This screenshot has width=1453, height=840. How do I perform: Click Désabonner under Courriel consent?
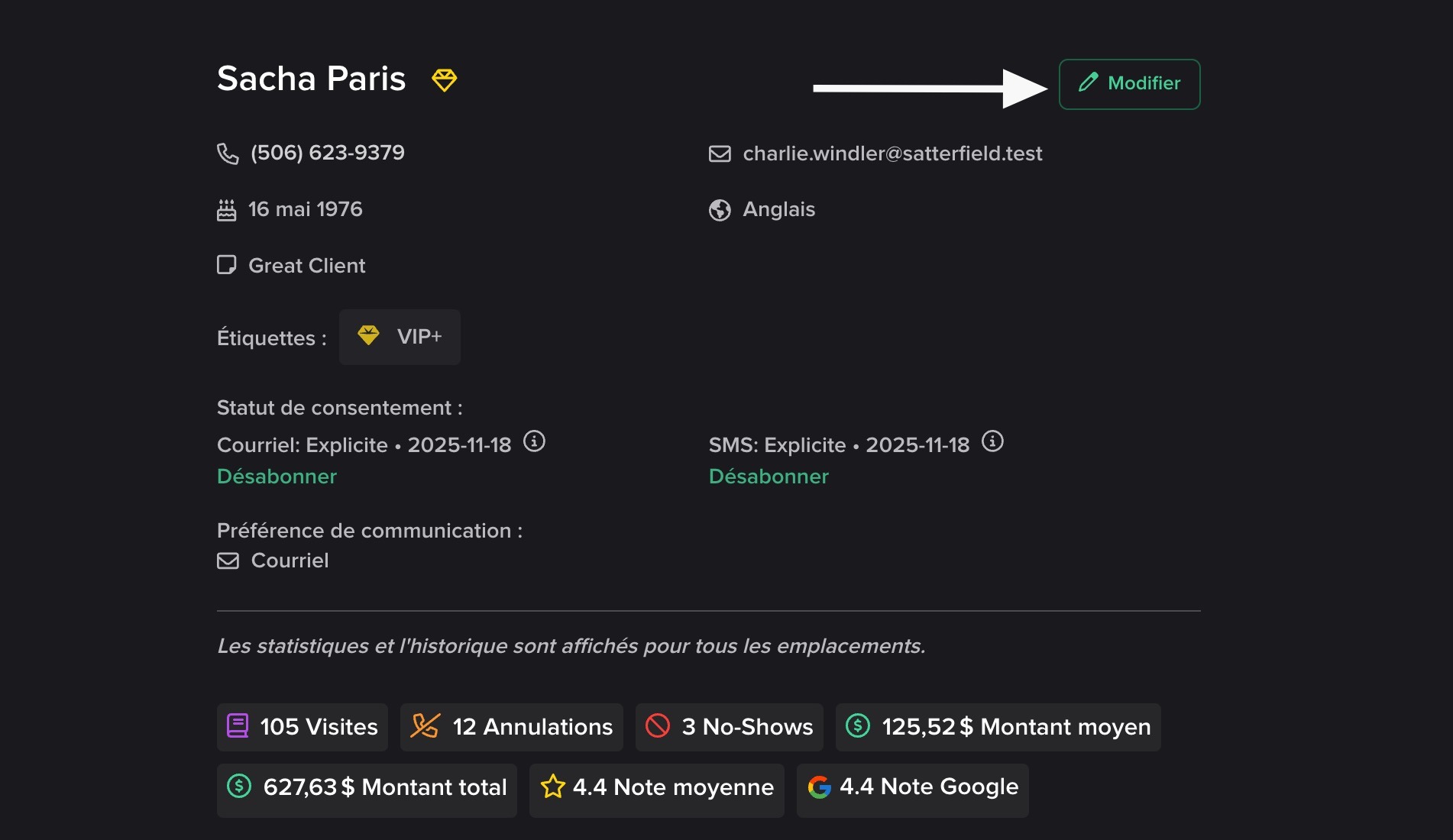[x=277, y=477]
